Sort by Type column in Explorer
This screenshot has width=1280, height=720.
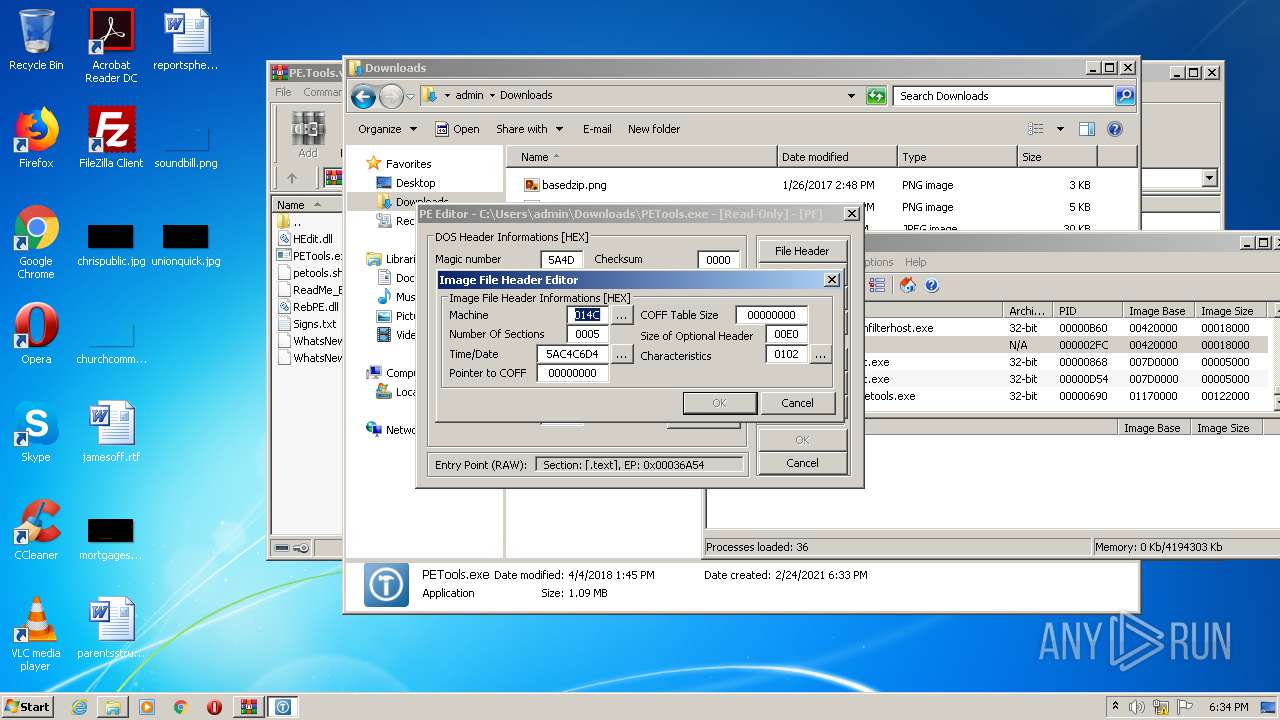[956, 157]
